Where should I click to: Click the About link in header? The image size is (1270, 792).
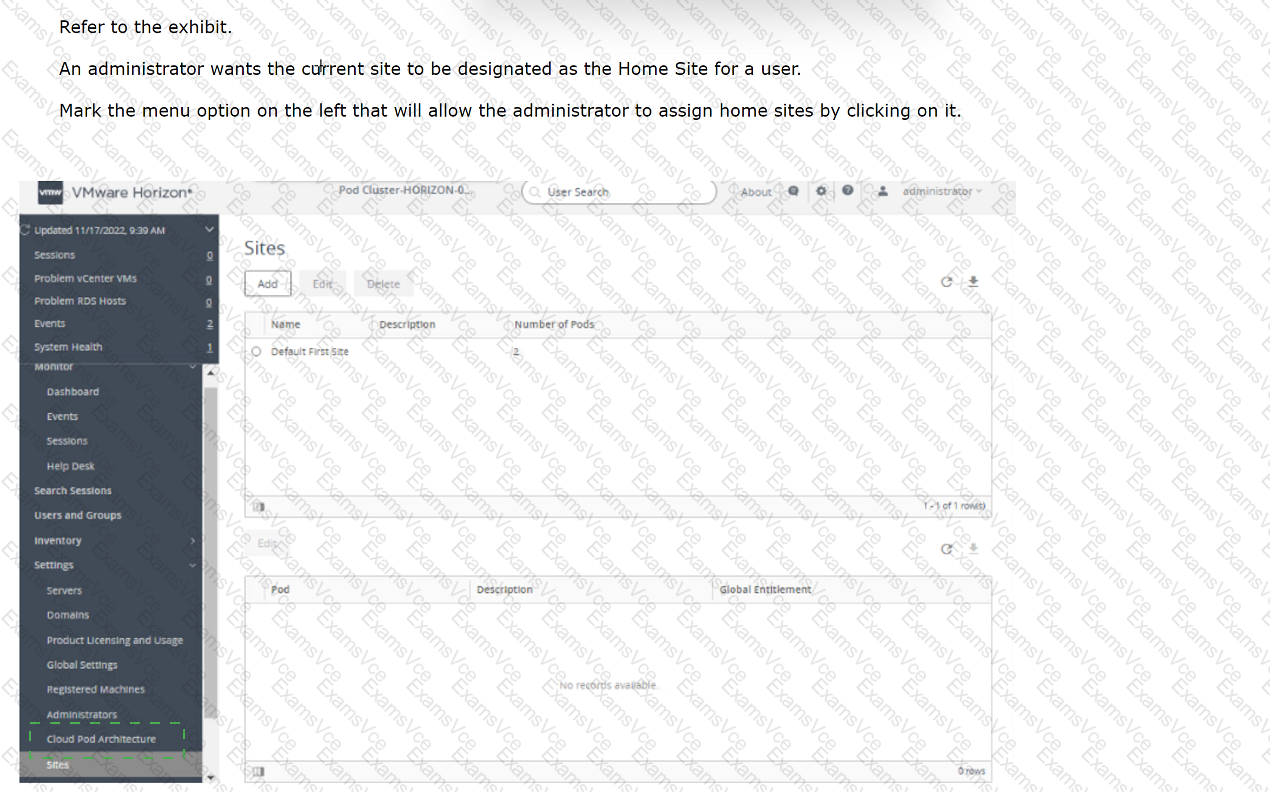click(756, 192)
